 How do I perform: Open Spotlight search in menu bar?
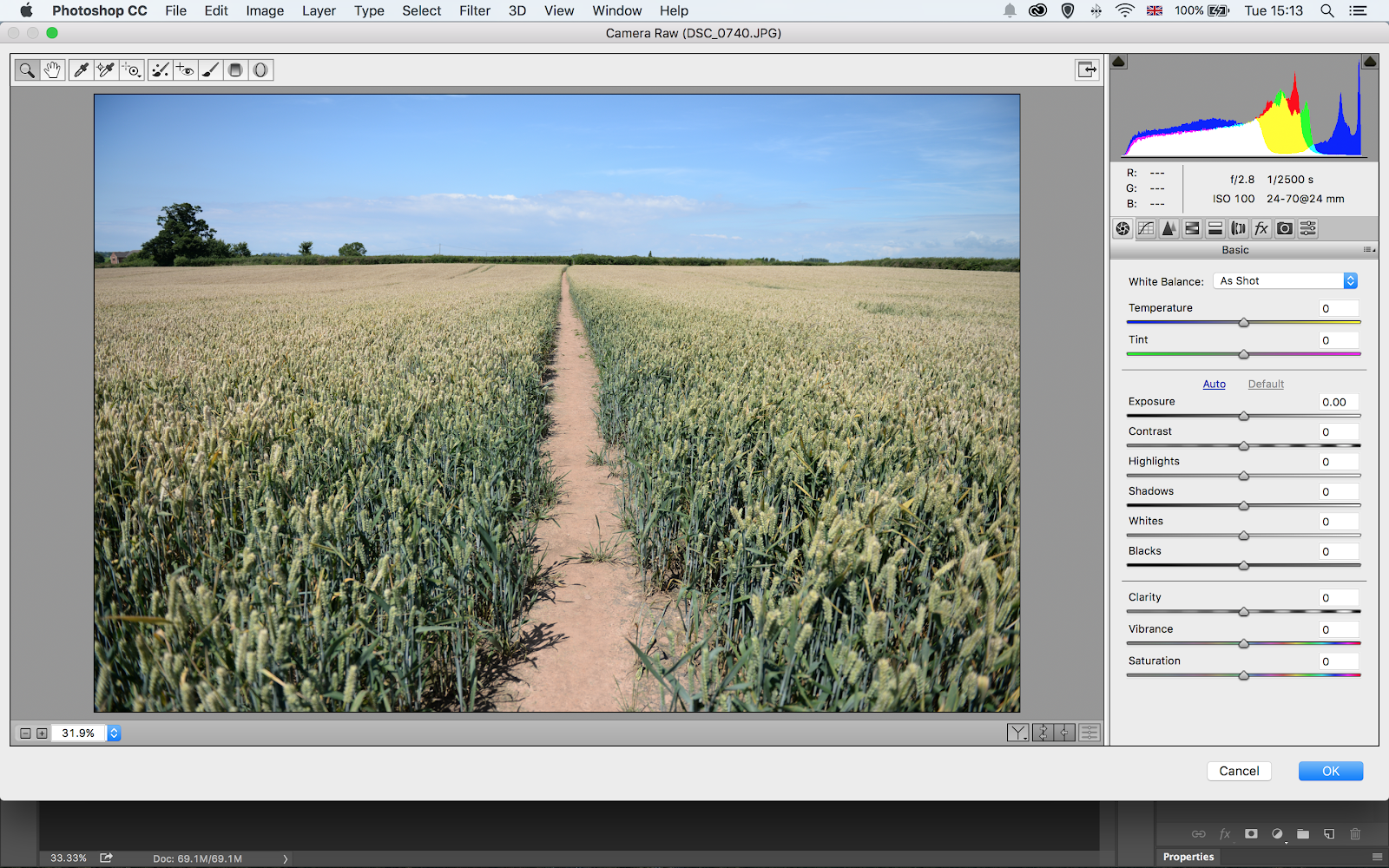(x=1327, y=10)
